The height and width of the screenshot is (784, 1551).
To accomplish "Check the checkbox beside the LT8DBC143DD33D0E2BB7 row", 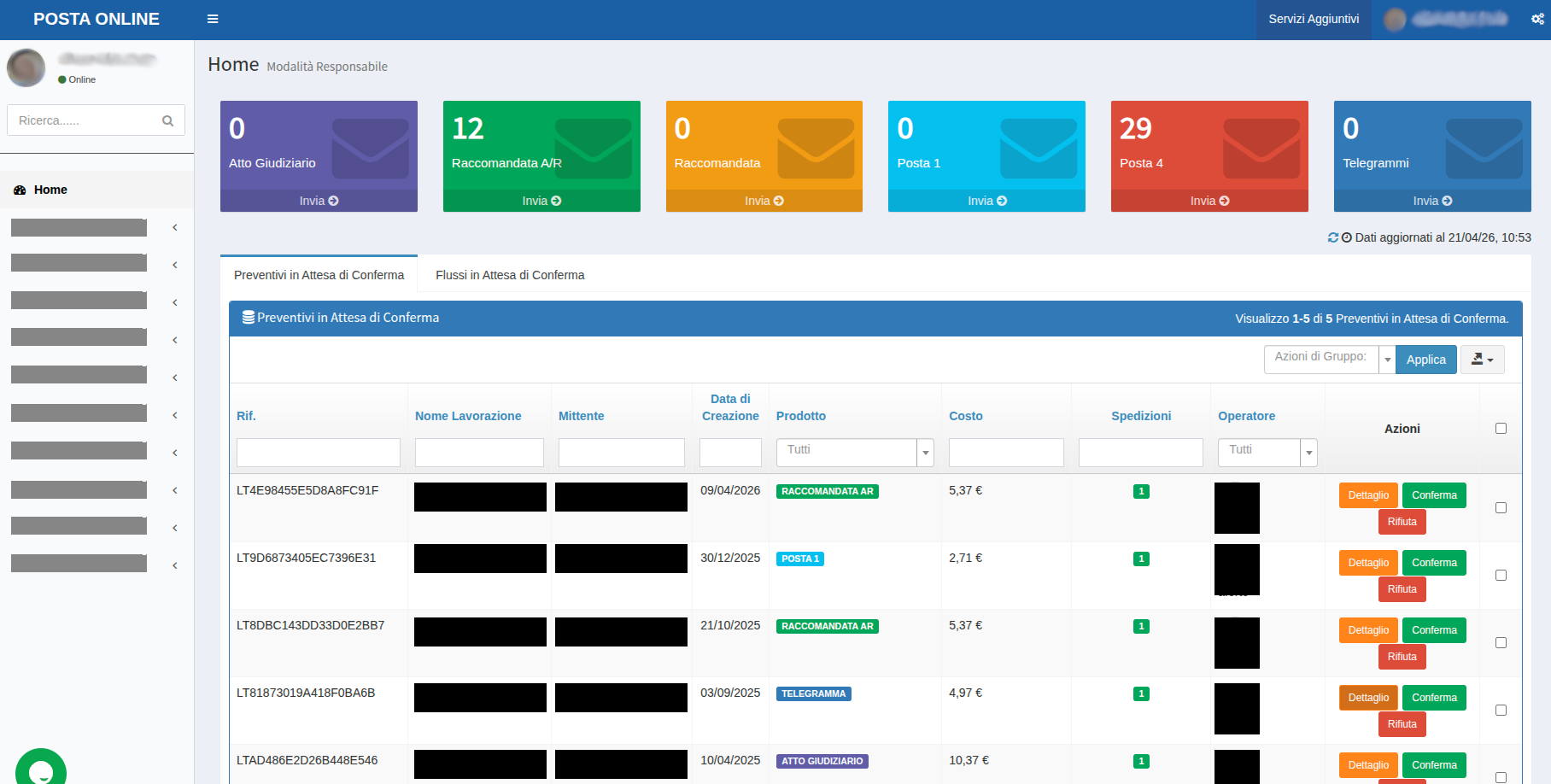I will (1501, 642).
